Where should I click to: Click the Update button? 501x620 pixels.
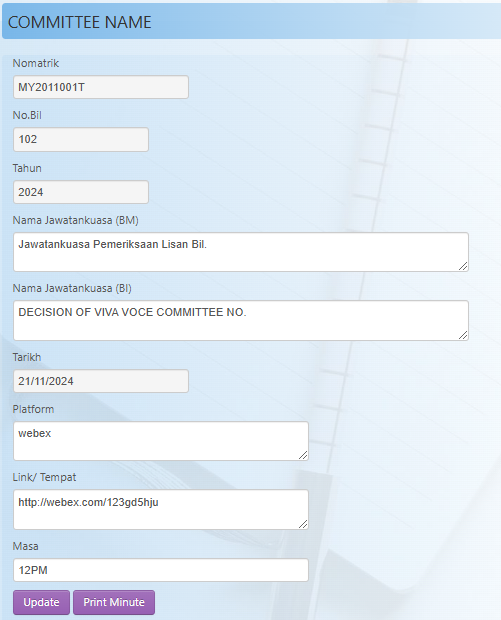click(41, 602)
